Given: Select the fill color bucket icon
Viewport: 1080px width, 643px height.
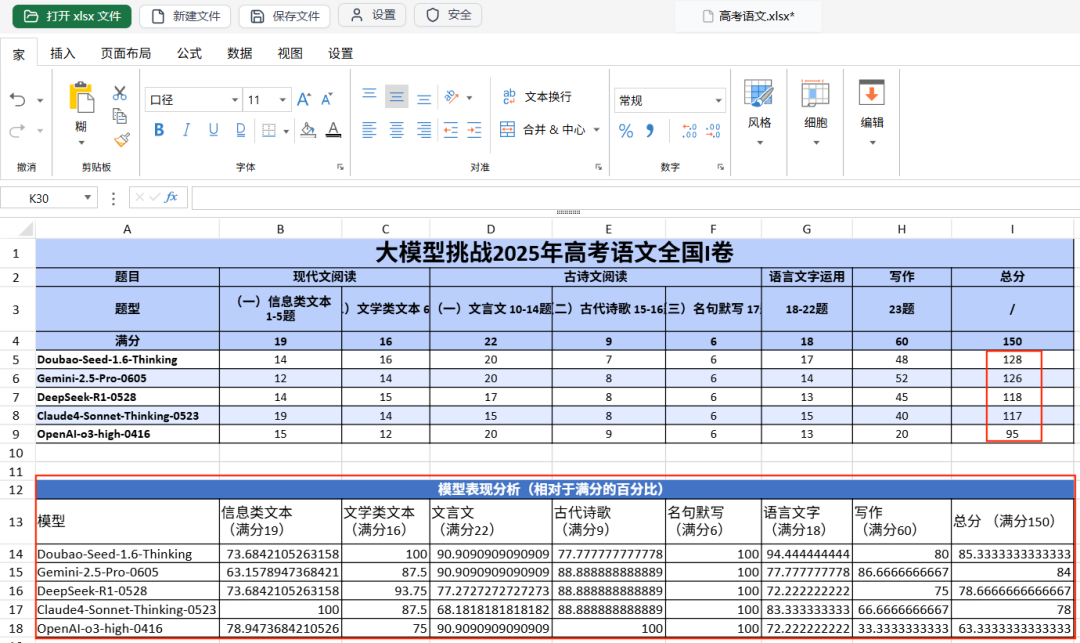Looking at the screenshot, I should click(x=308, y=130).
